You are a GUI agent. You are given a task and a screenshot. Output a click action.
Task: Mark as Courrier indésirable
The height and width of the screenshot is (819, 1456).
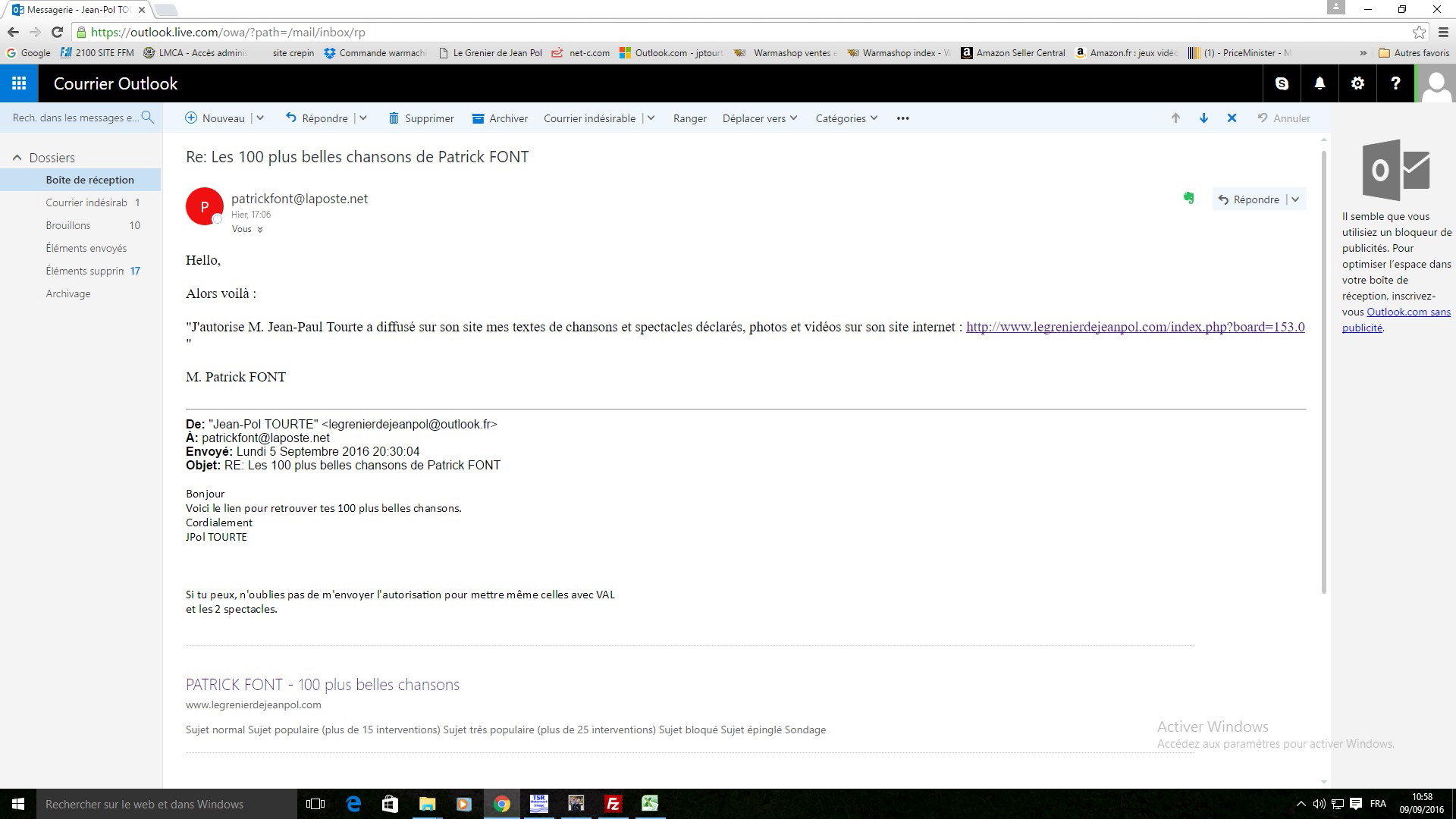pos(589,118)
